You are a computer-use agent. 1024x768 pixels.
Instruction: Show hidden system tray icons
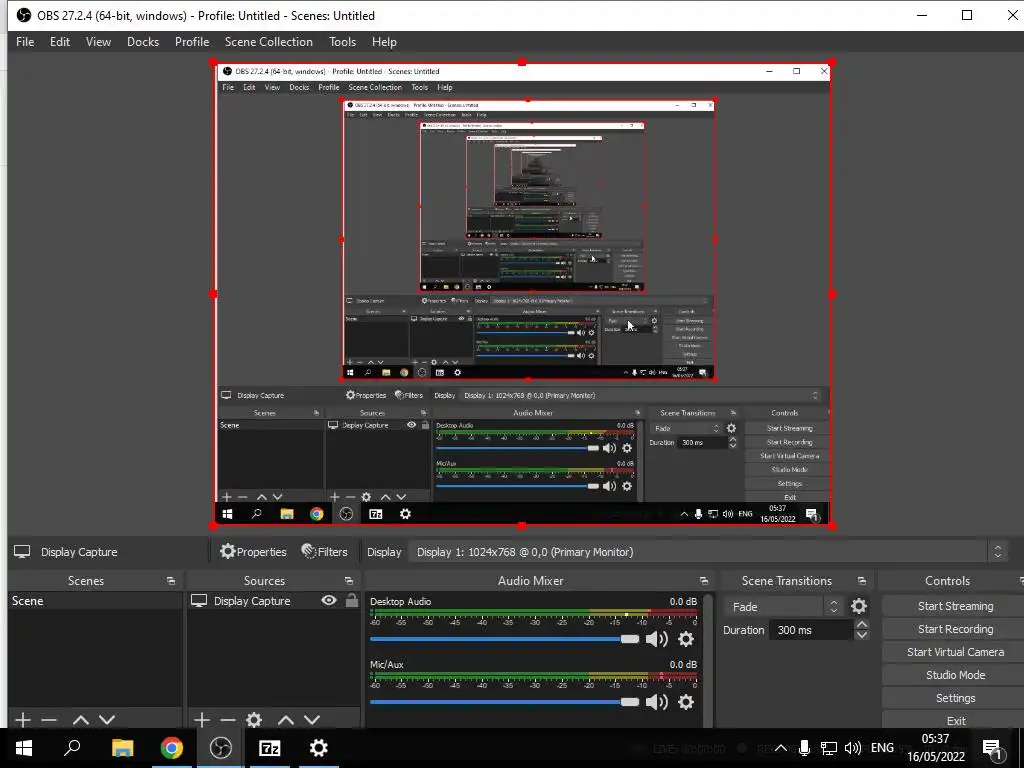(780, 748)
